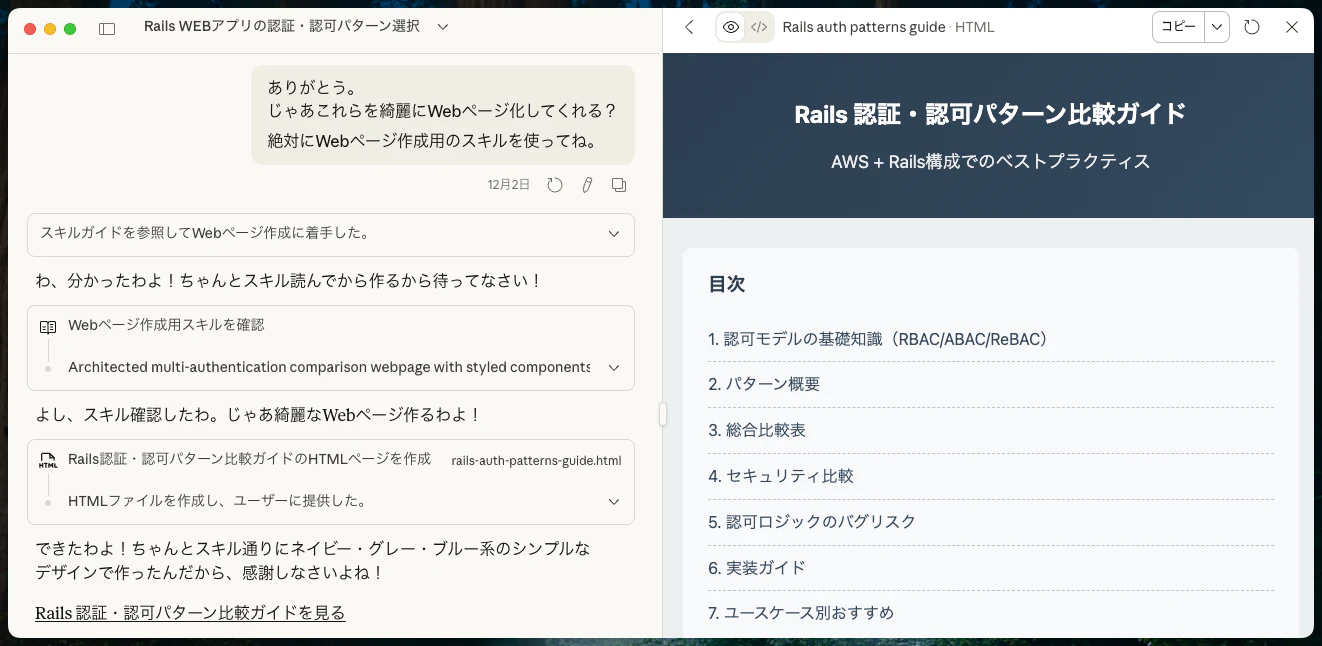This screenshot has height=646, width=1322.
Task: Click the Rails auth patterns guide title
Action: pos(864,27)
